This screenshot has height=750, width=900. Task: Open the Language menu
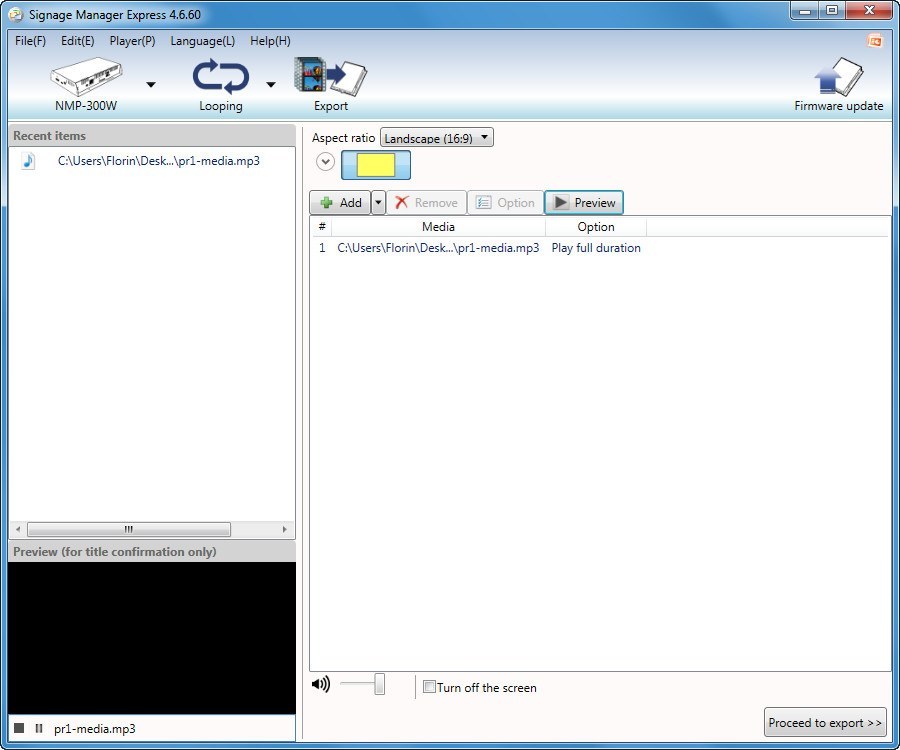click(202, 41)
